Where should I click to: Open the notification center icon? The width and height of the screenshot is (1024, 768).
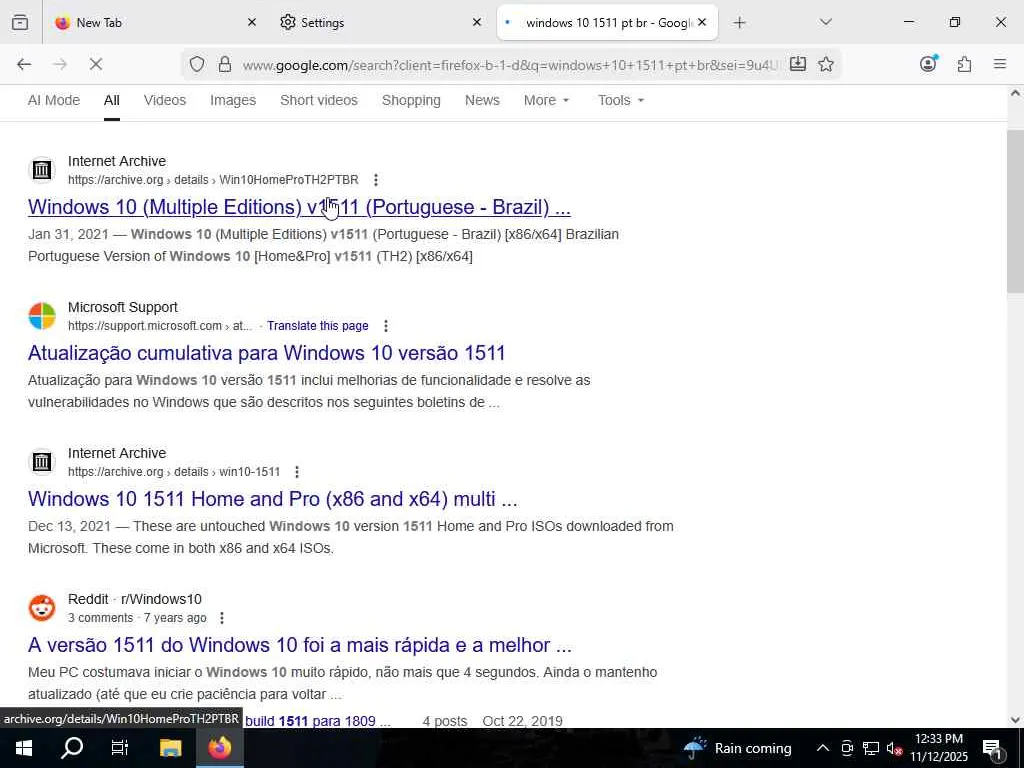(993, 748)
